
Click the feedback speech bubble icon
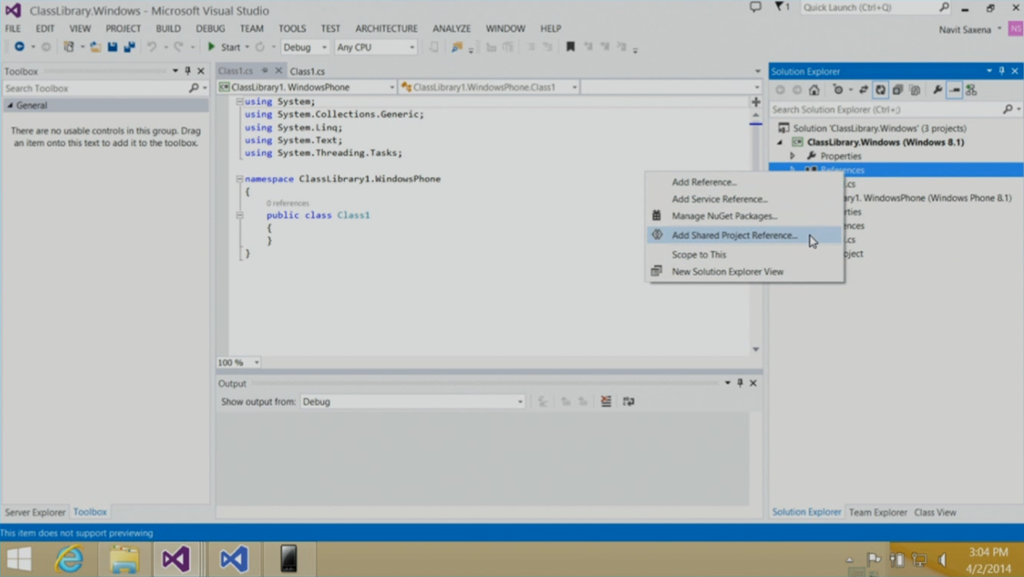pos(755,7)
